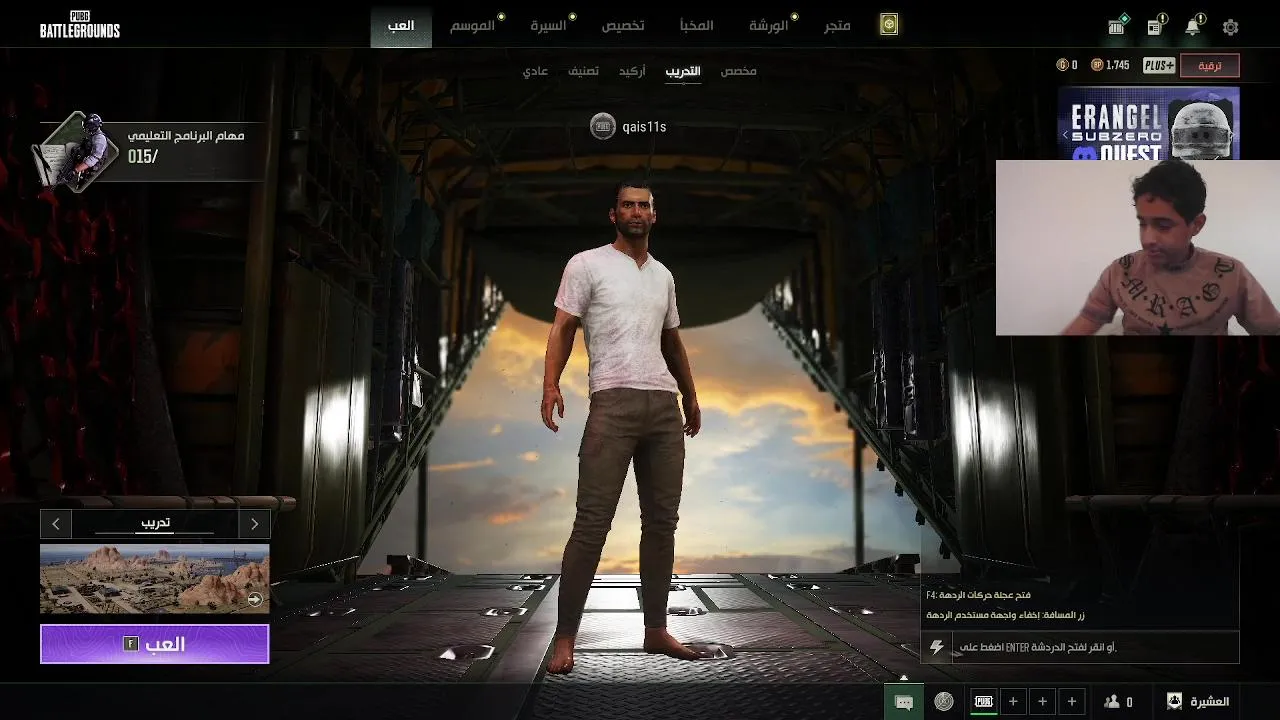This screenshot has width=1280, height=720.
Task: Click the qais11s player name
Action: click(644, 127)
